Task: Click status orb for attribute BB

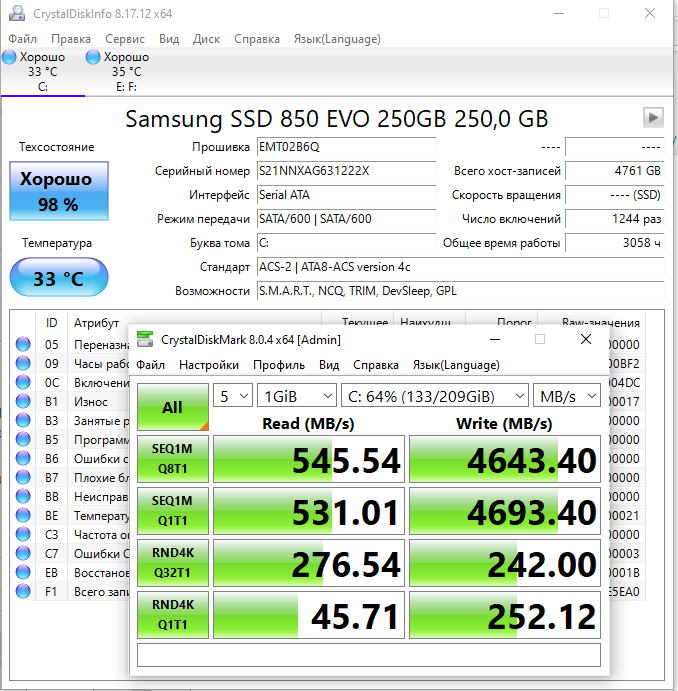Action: pyautogui.click(x=23, y=496)
